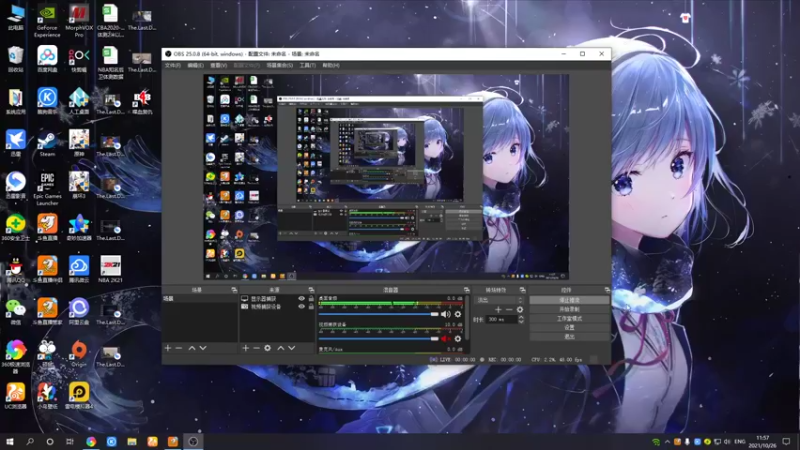Mute the desktop audio speaker icon
This screenshot has width=800, height=450.
pyautogui.click(x=445, y=314)
